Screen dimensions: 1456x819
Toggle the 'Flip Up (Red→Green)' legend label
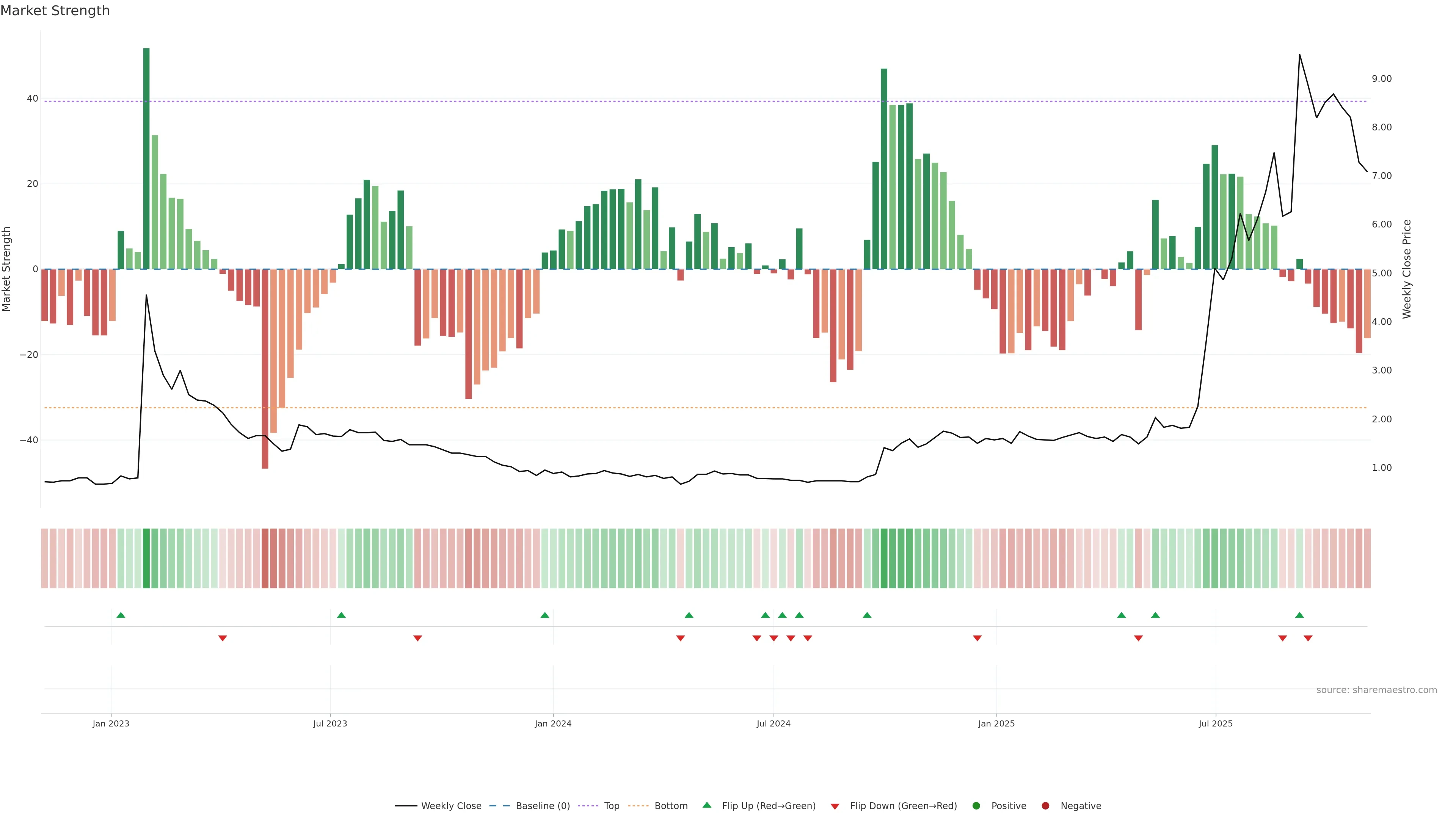click(x=769, y=806)
